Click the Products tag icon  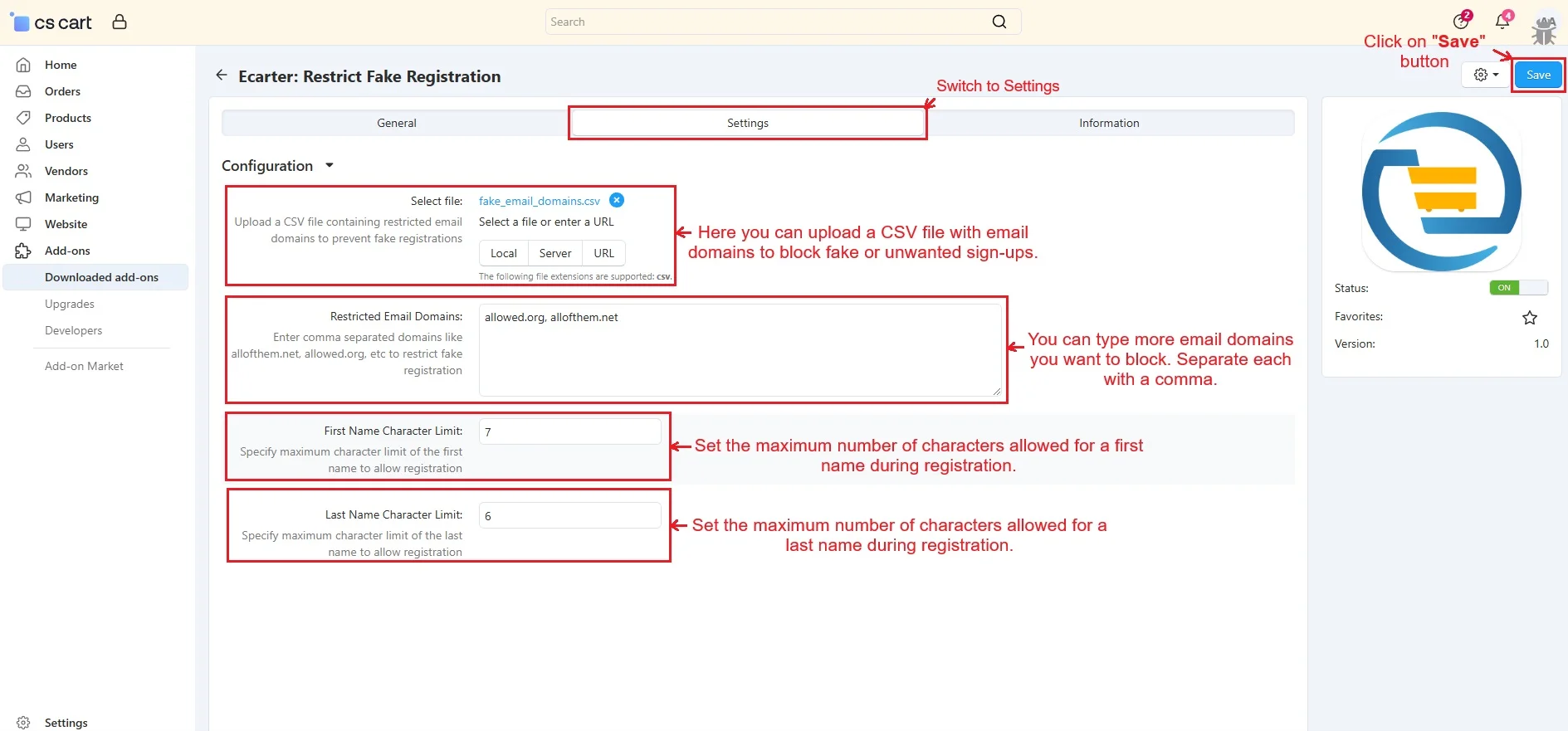(23, 118)
